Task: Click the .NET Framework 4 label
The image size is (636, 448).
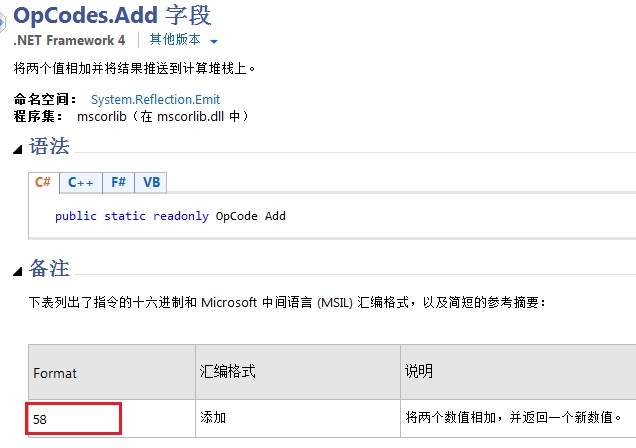Action: point(69,40)
